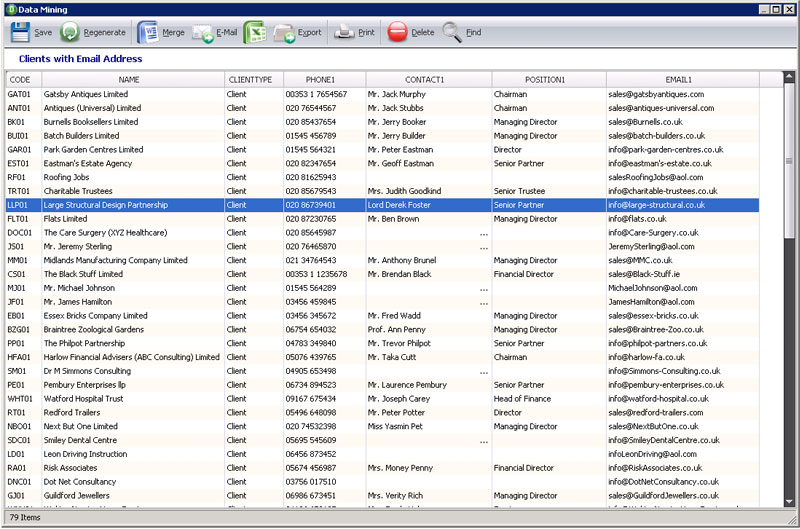
Task: Select Dot Net Consultancy name
Action: (x=80, y=482)
